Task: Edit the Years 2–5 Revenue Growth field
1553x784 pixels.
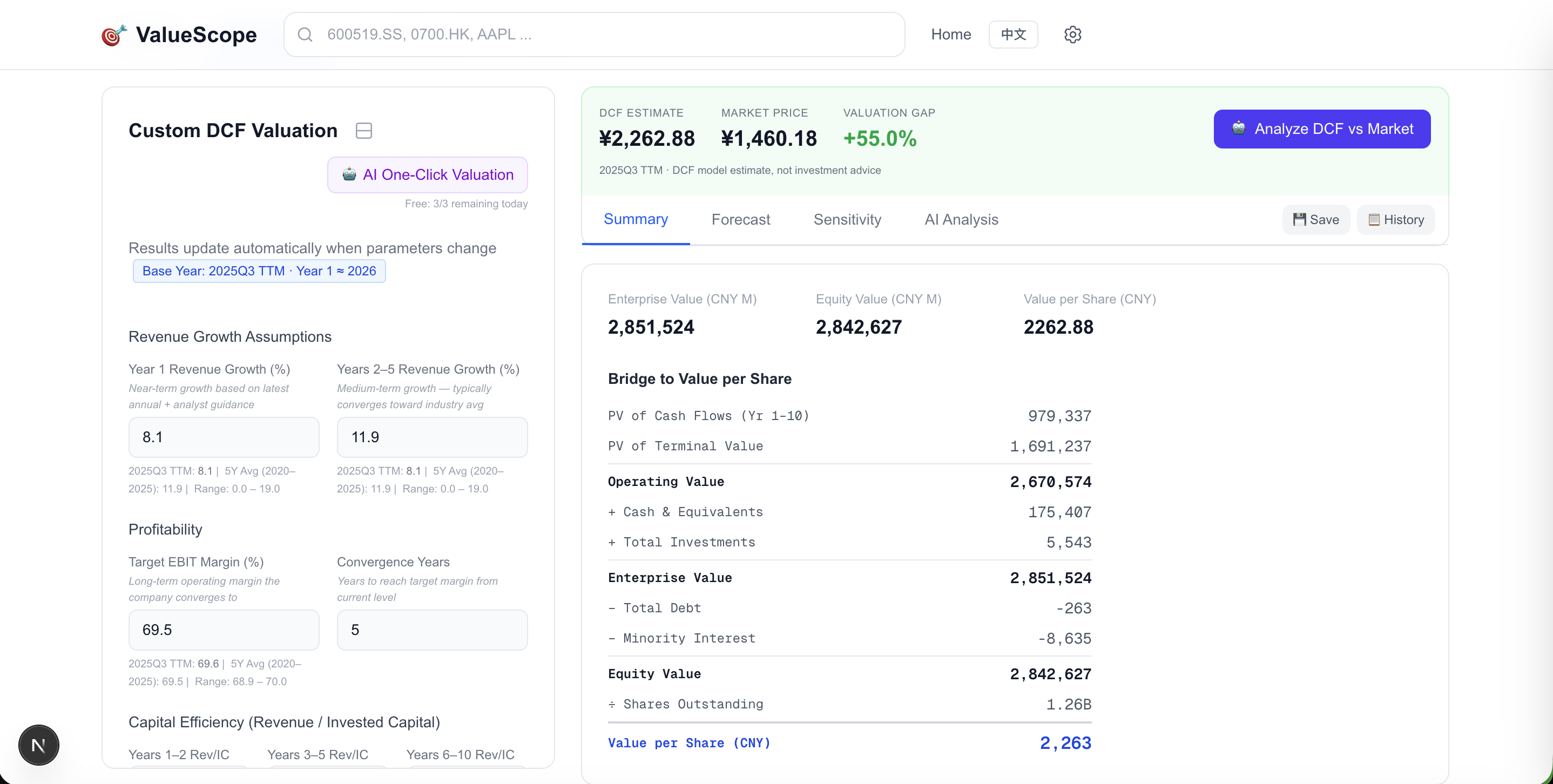Action: click(431, 437)
